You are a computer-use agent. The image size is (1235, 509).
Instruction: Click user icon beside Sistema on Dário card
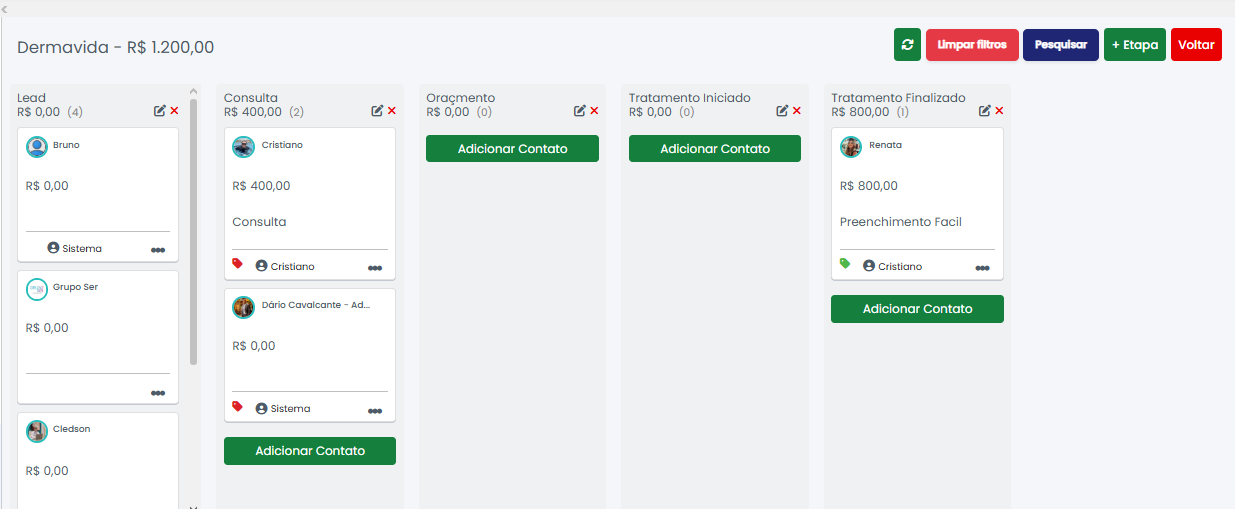[x=261, y=408]
